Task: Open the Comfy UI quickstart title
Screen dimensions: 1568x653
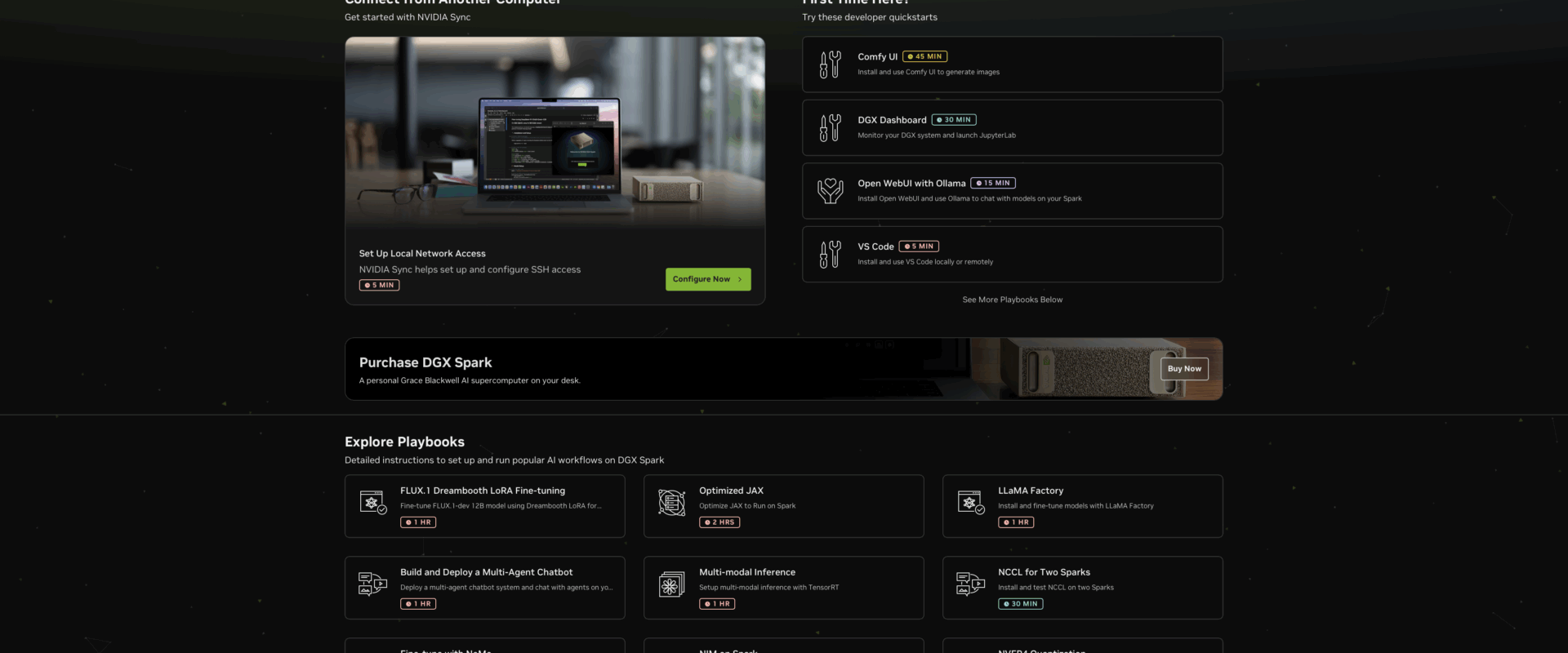Action: (877, 57)
